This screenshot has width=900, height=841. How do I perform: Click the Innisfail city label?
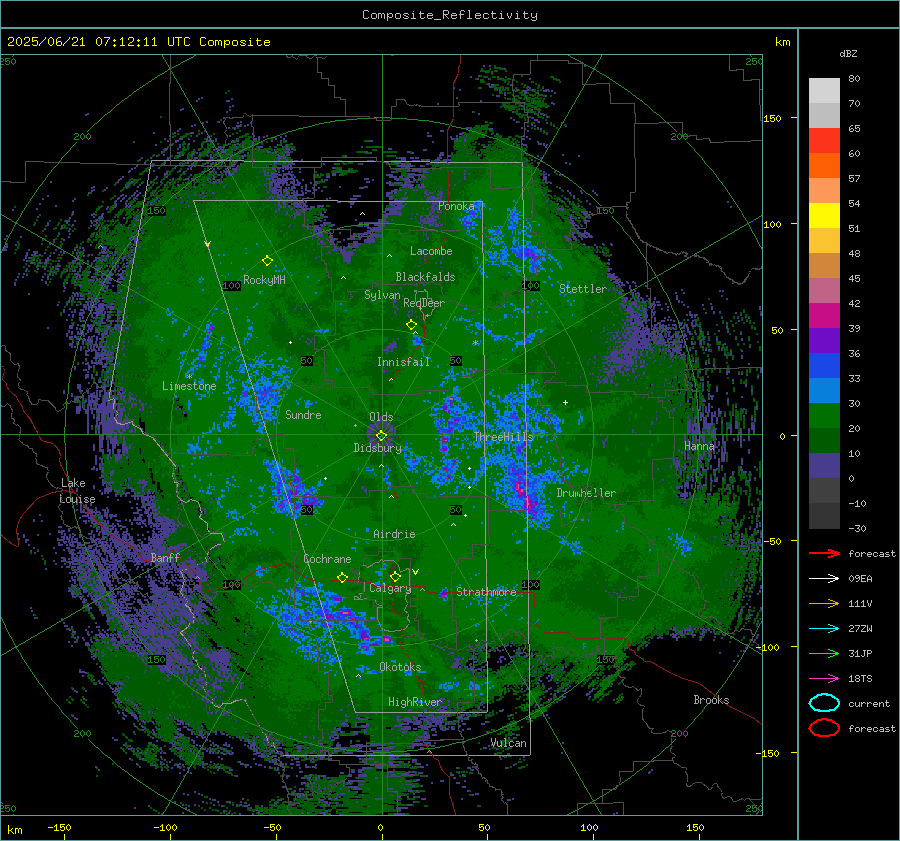tap(404, 362)
